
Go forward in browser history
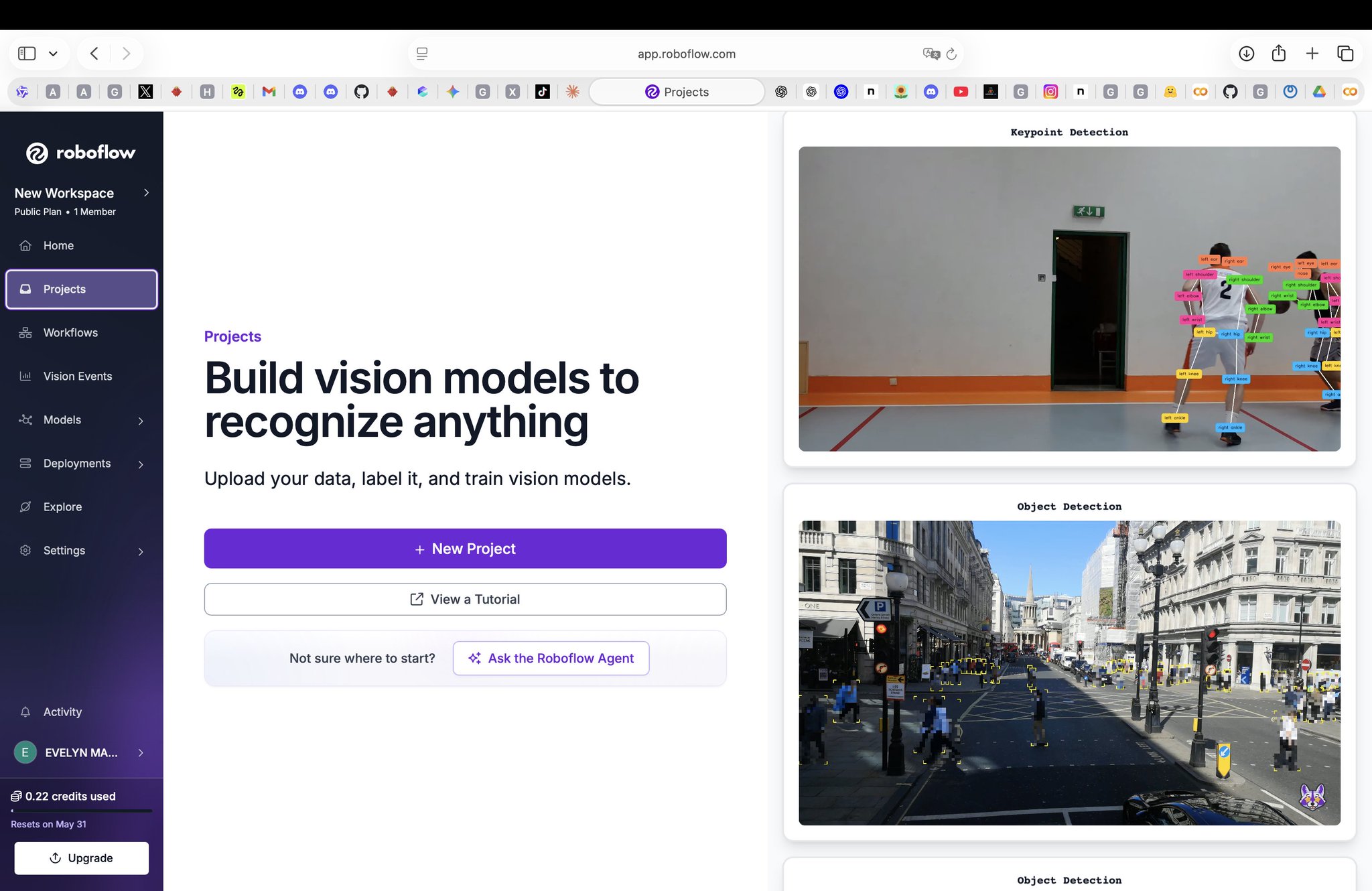click(126, 54)
